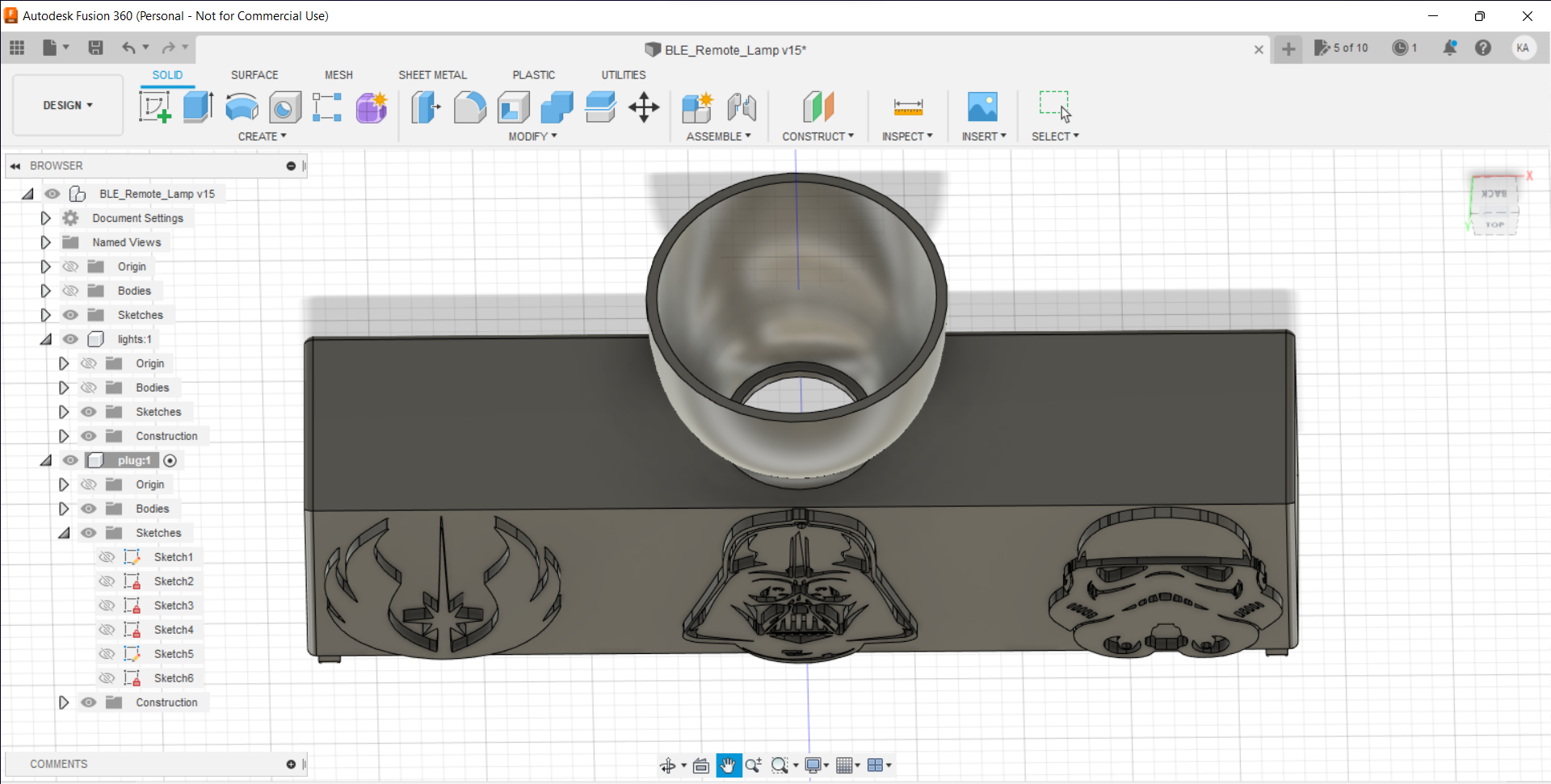Screen dimensions: 1551x784
Task: Open the Extrude tool
Action: point(198,107)
